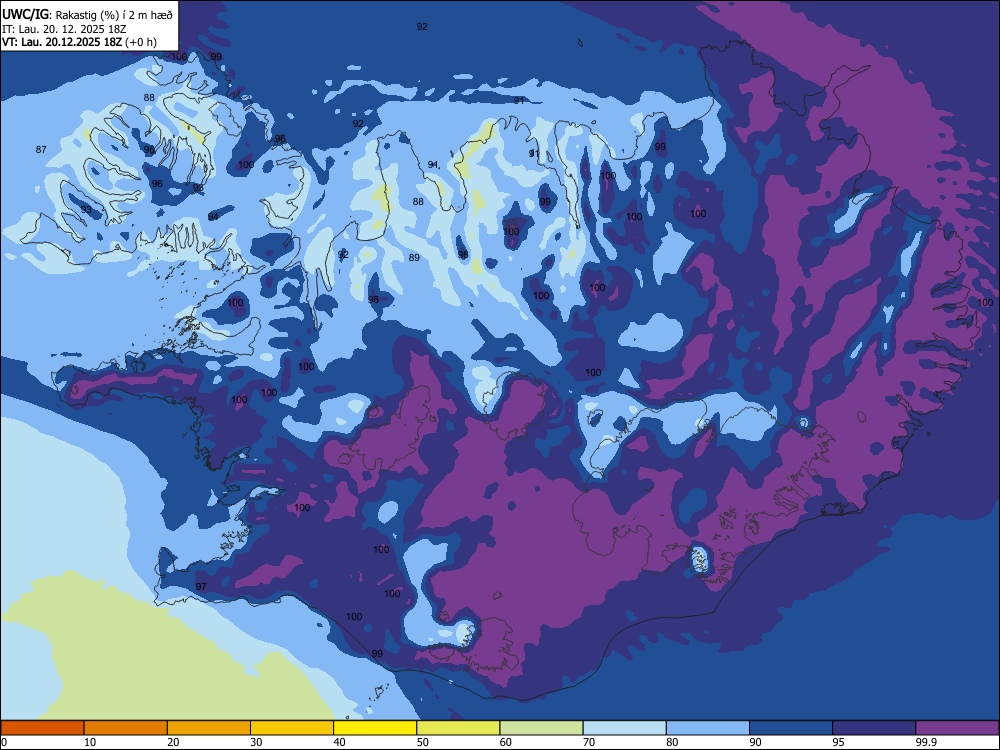The width and height of the screenshot is (1000, 750).
Task: Choose the 90–95 dark blue legend swatch
Action: coord(791,728)
